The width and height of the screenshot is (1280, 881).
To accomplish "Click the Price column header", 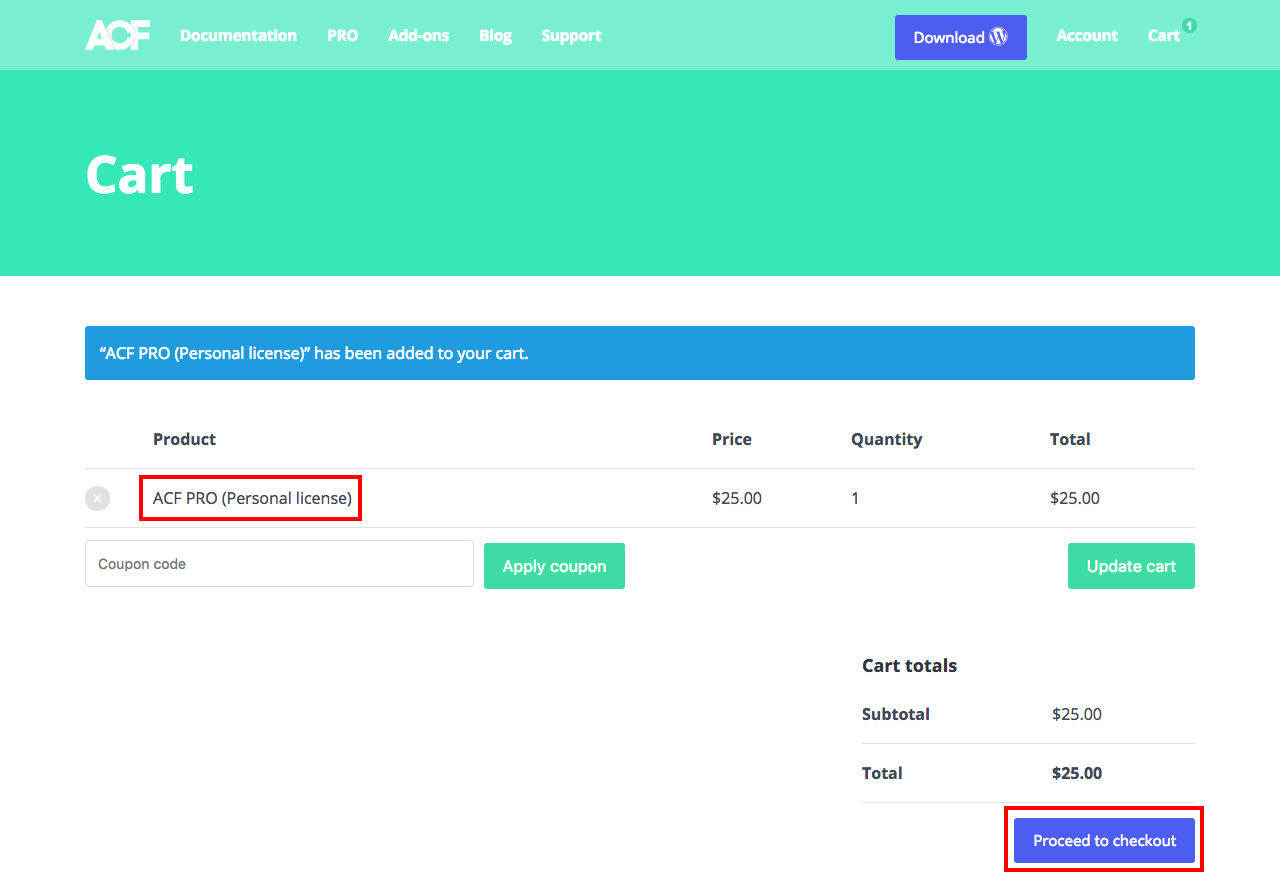I will pyautogui.click(x=732, y=439).
